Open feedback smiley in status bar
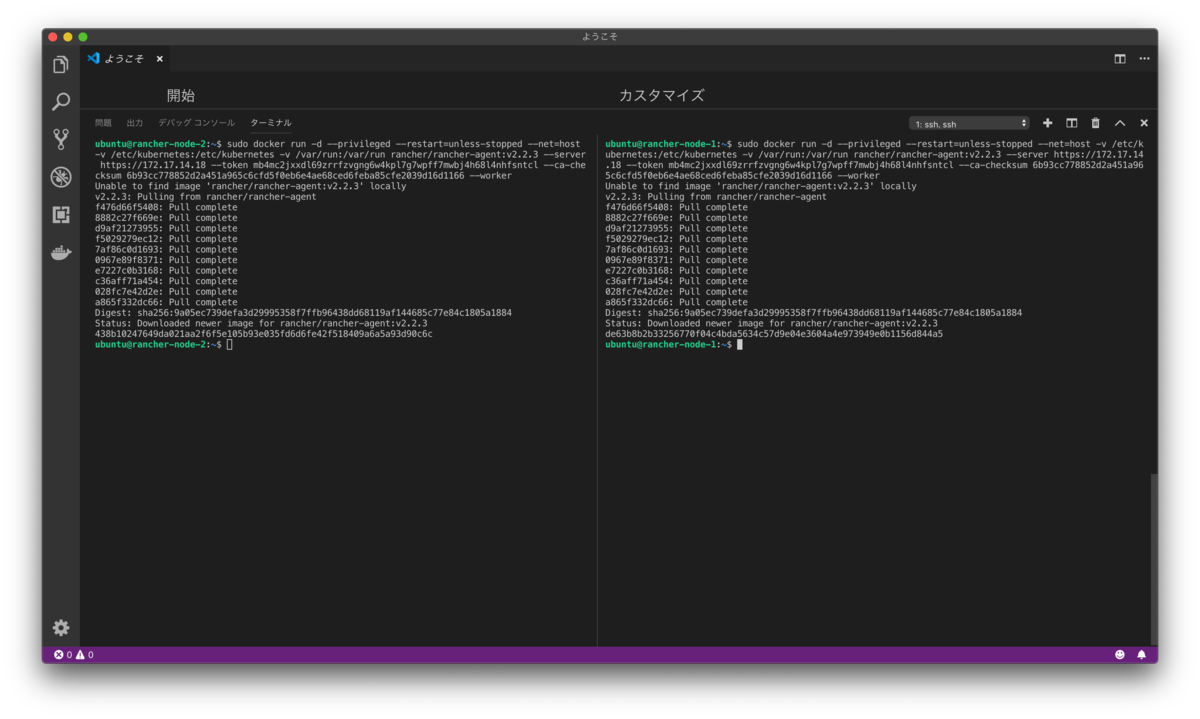The image size is (1200, 719). [1120, 655]
